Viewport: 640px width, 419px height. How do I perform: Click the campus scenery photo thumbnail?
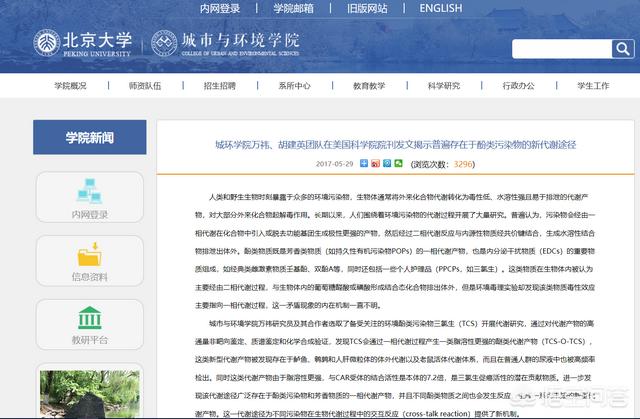90,394
